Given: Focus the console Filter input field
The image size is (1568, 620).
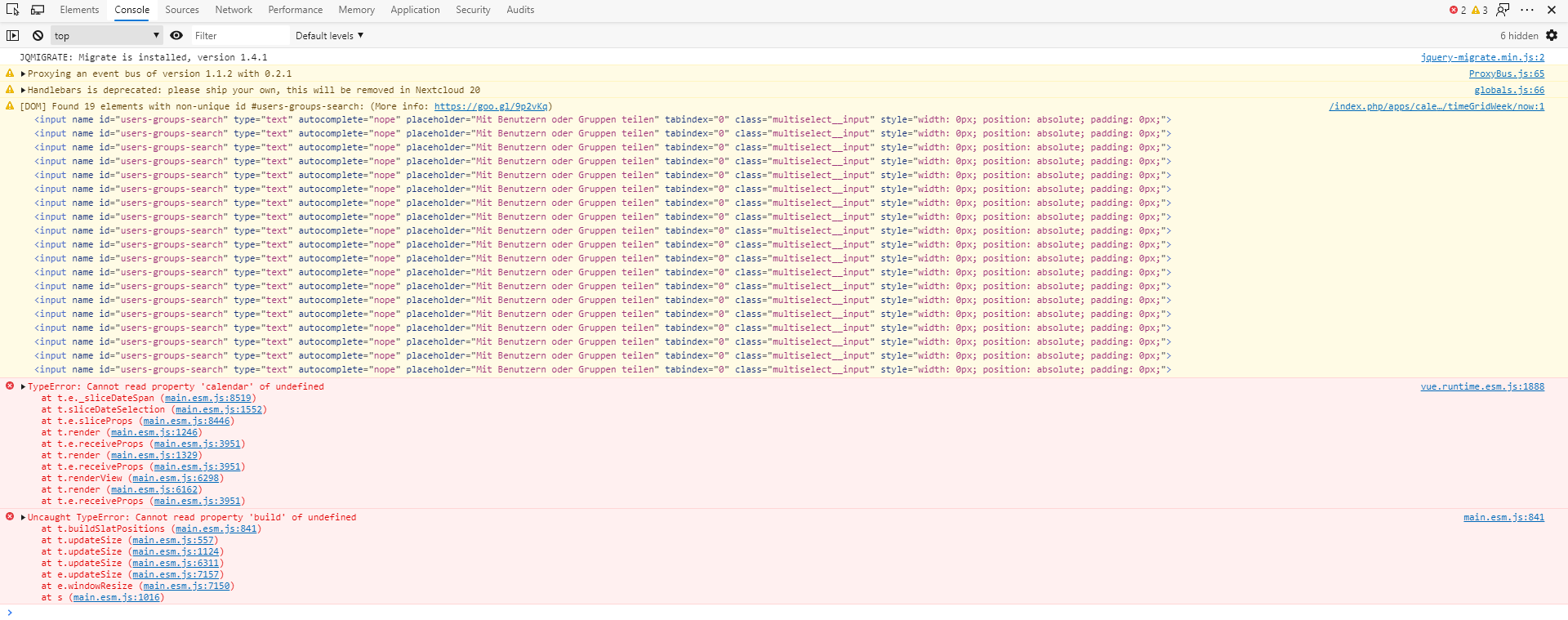Looking at the screenshot, I should pyautogui.click(x=240, y=35).
